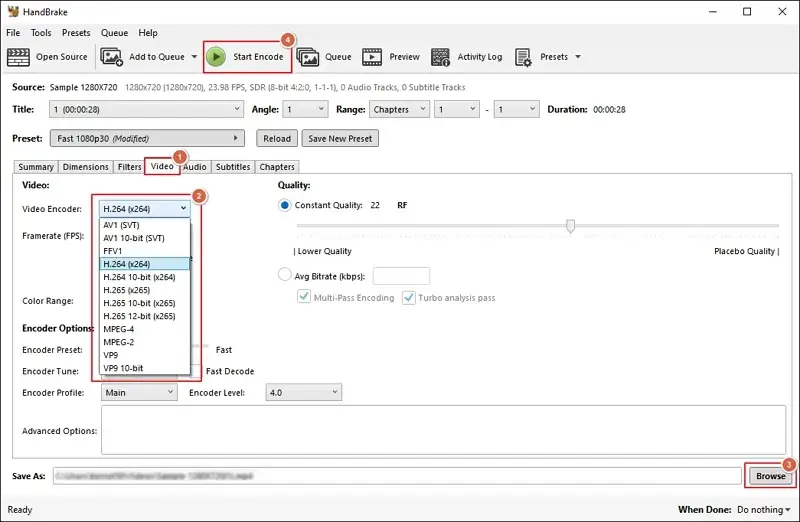Open the Angle dropdown
This screenshot has height=522, width=800.
click(x=305, y=109)
